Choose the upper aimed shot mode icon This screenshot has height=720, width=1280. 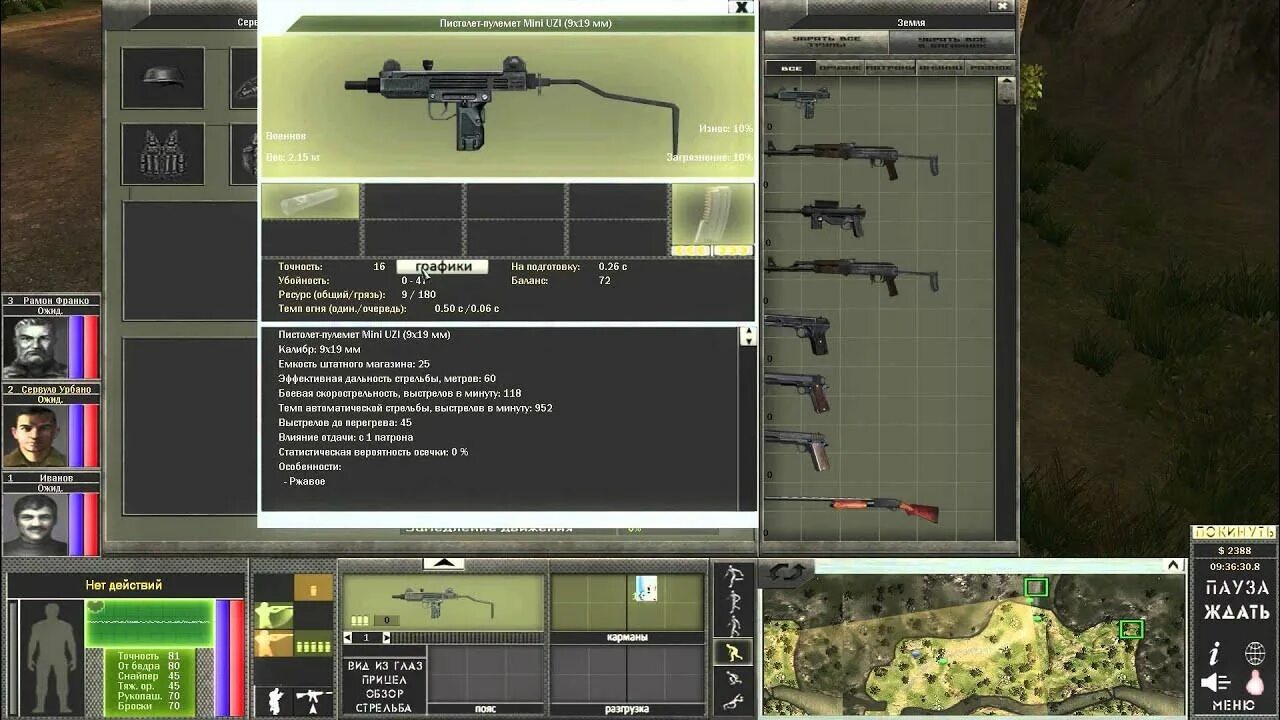(x=273, y=614)
